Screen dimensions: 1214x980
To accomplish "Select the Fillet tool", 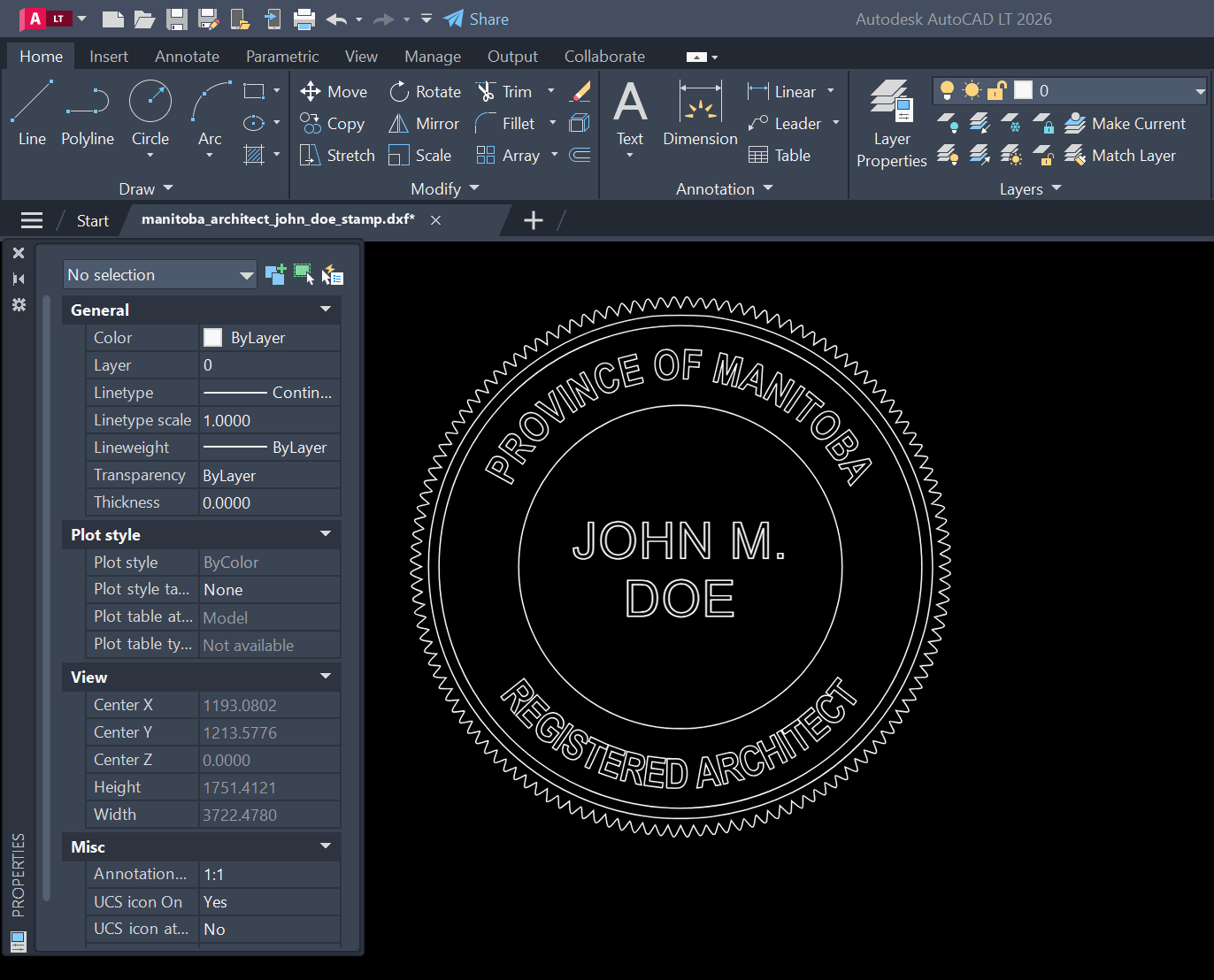I will tap(505, 124).
